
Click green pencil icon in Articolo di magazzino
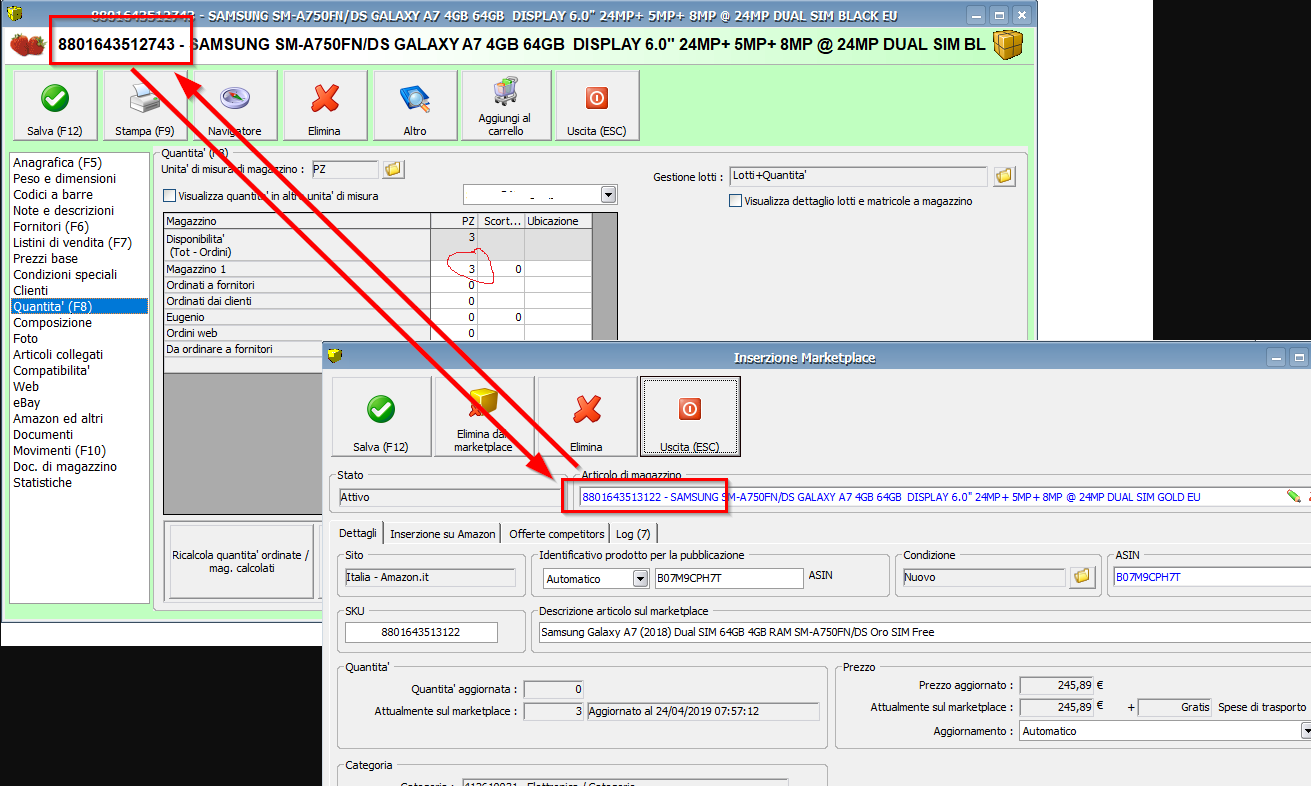point(1293,495)
